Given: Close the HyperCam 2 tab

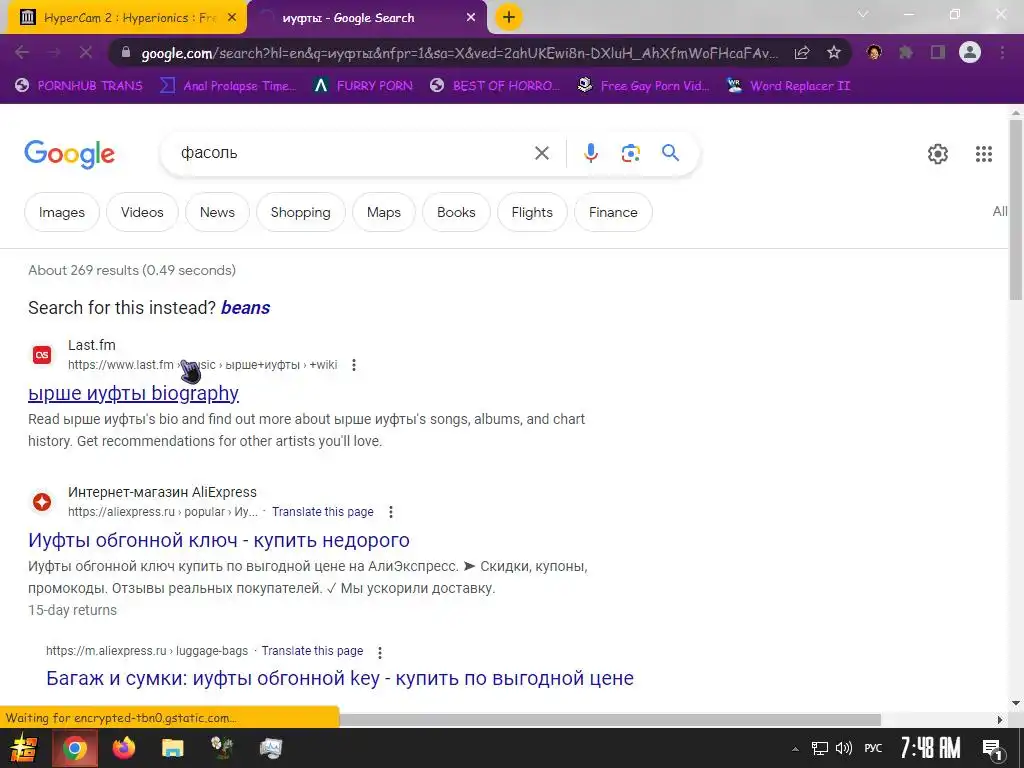Looking at the screenshot, I should (232, 18).
